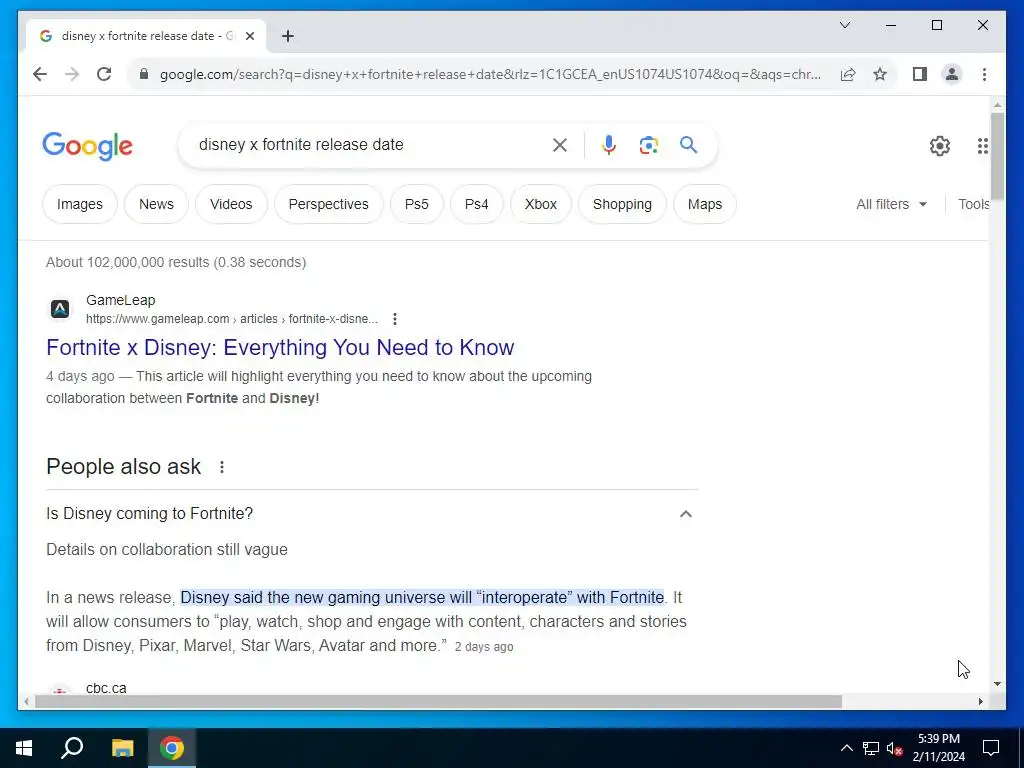Click the scroll down arrow
This screenshot has height=768, width=1024.
[997, 684]
